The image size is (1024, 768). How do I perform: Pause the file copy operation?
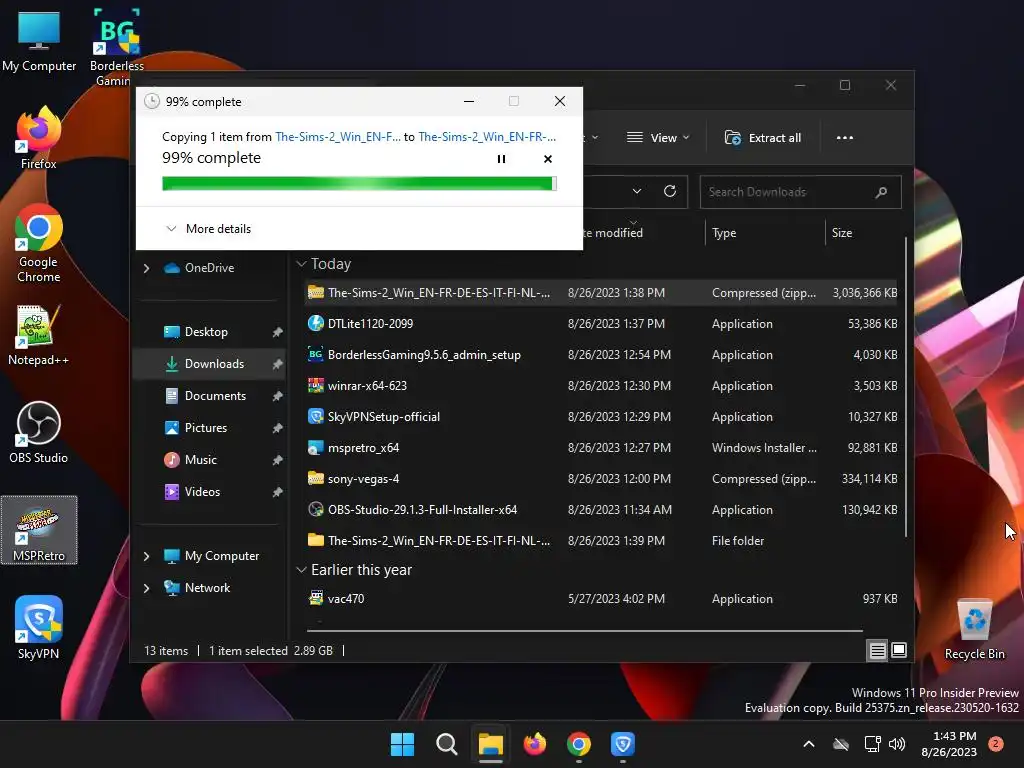[502, 159]
